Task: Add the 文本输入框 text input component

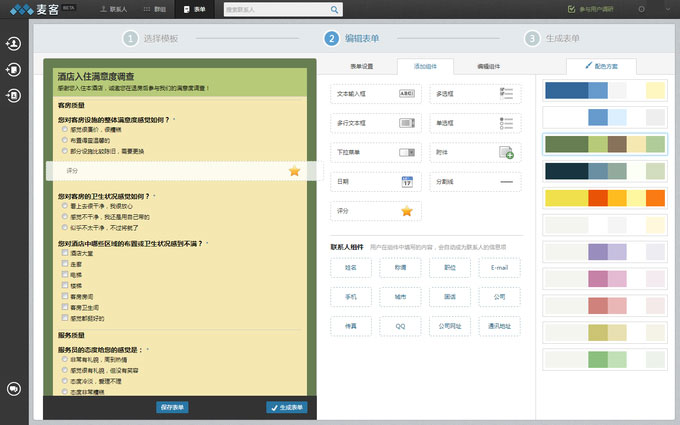Action: click(375, 93)
